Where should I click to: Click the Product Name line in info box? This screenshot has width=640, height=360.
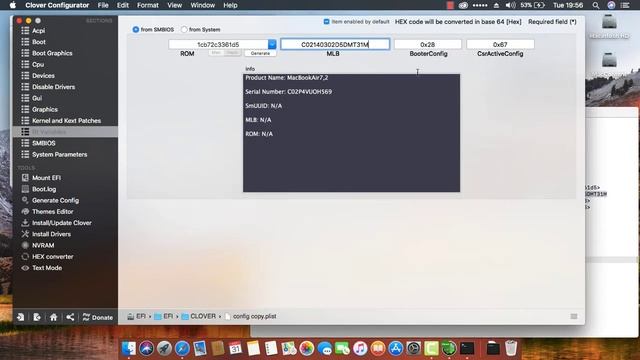pos(287,78)
